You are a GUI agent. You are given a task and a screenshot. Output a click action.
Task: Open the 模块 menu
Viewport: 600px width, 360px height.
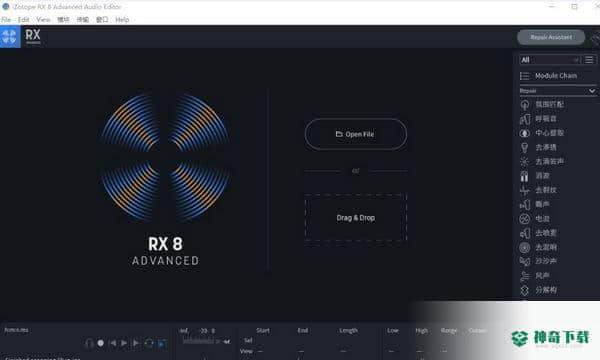tap(64, 20)
